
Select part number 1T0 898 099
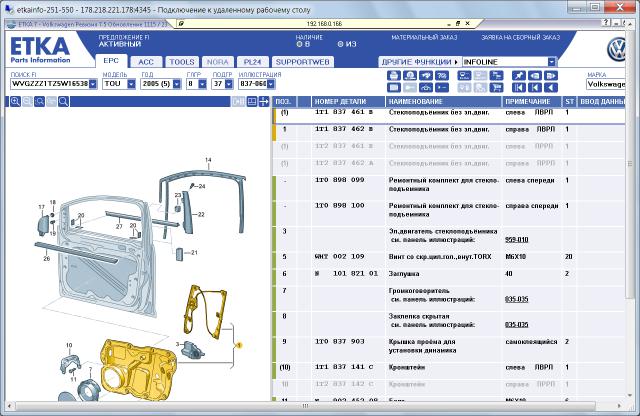coord(339,180)
